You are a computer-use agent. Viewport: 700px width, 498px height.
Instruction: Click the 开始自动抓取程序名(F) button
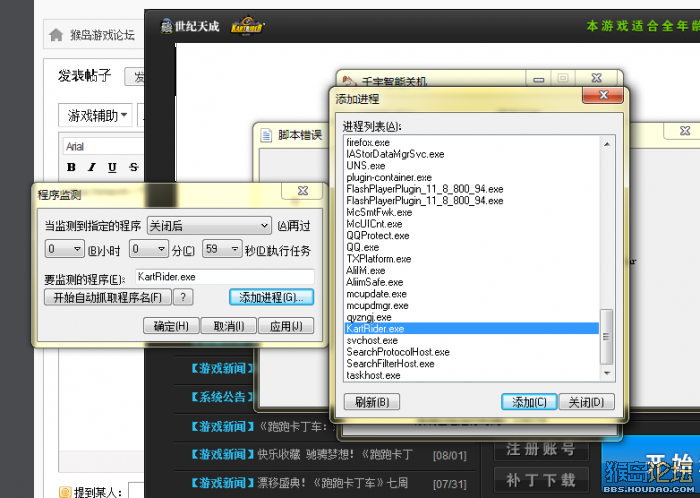(x=108, y=297)
